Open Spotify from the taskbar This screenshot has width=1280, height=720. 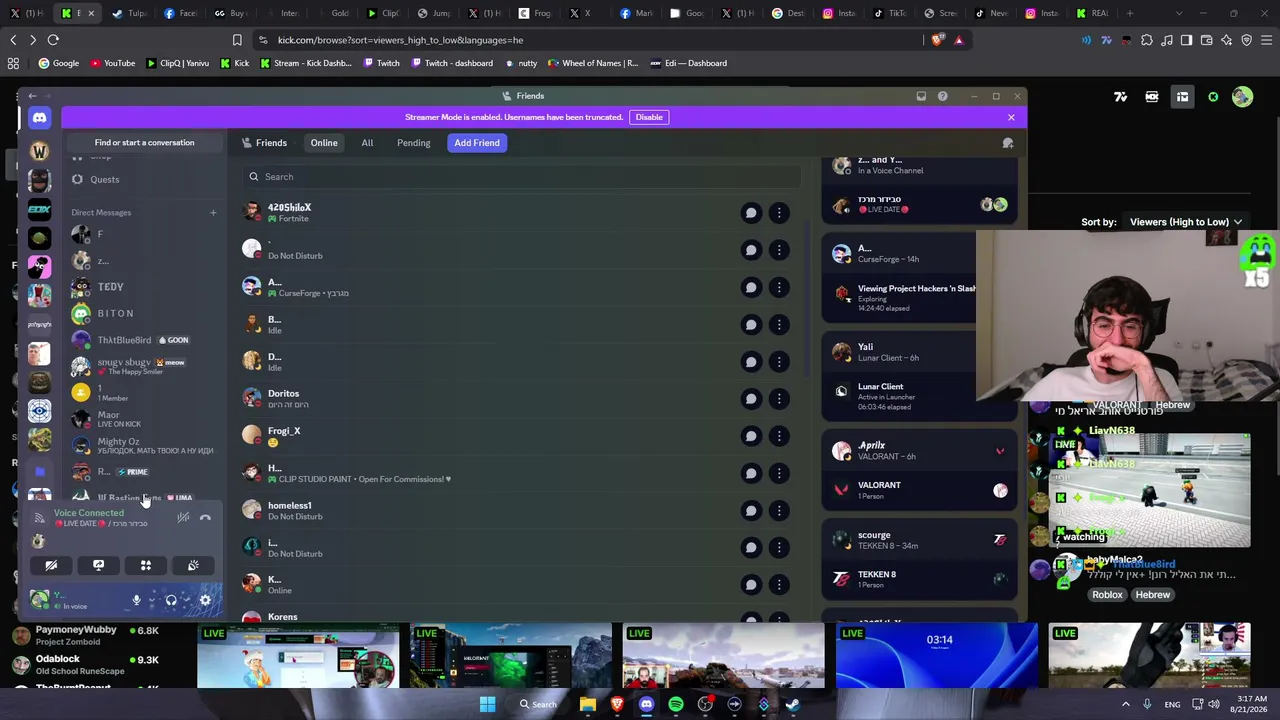(676, 704)
